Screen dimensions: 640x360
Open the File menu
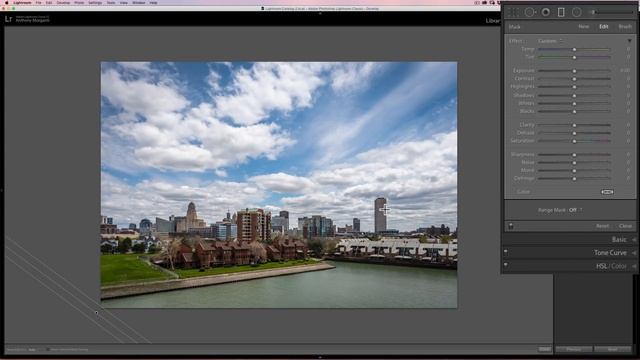pos(38,2)
